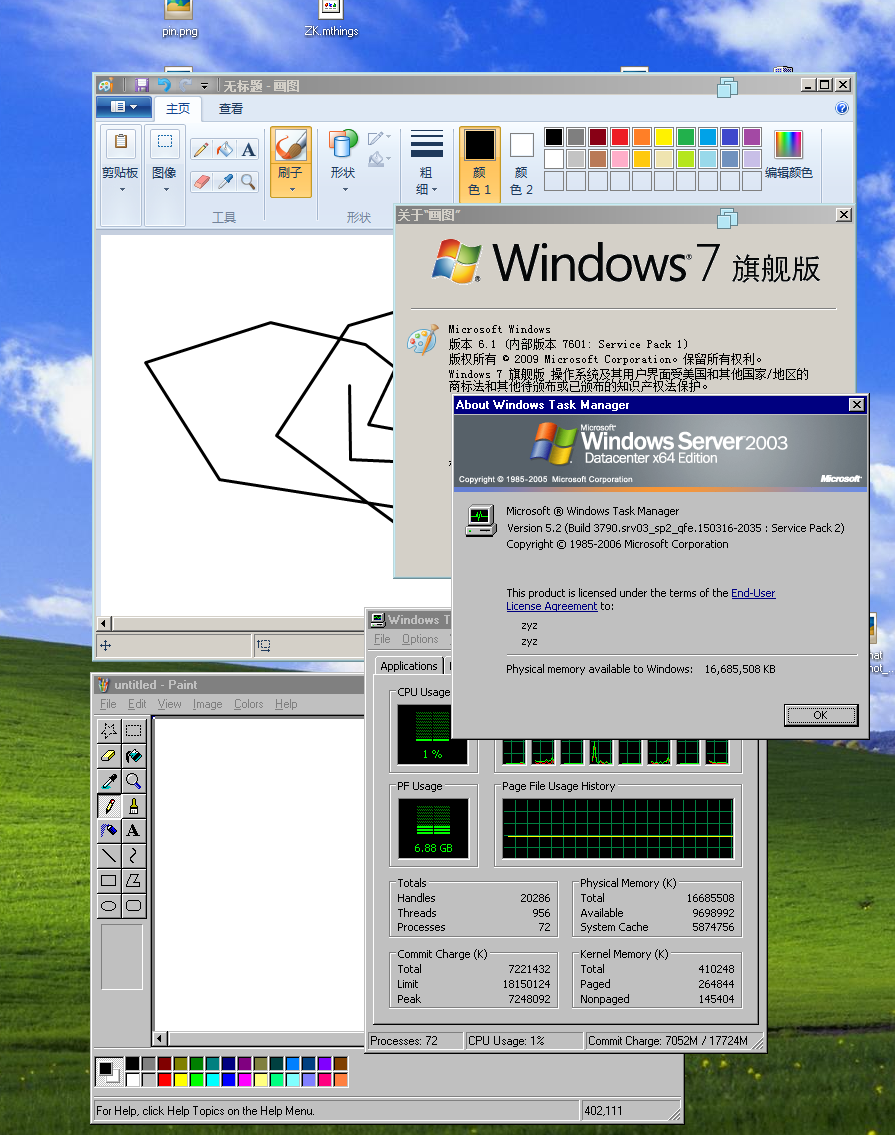This screenshot has width=895, height=1135.
Task: Click the 剪贴板 paste clipboard icon
Action: (x=121, y=143)
